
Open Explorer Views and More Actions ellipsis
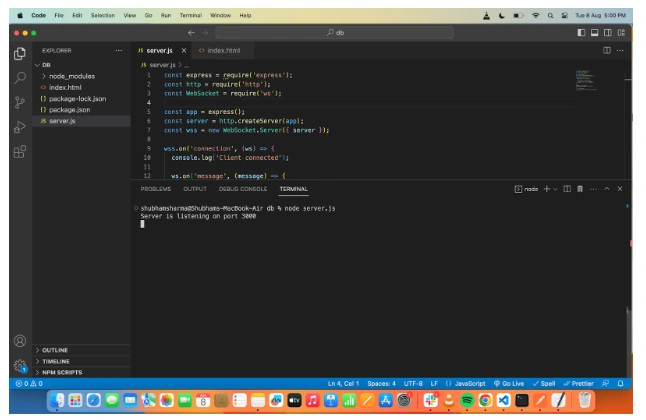coord(119,50)
